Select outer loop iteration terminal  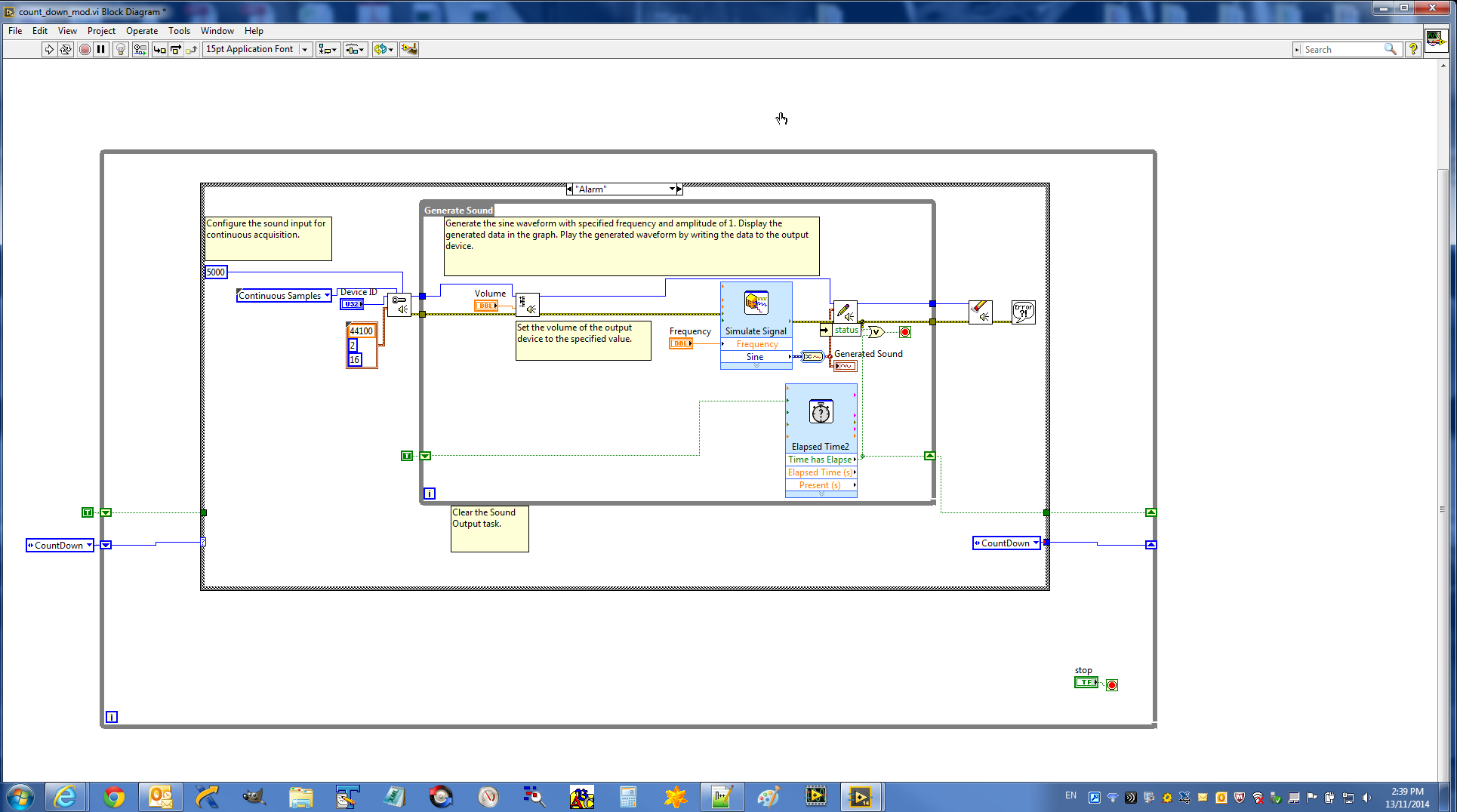click(112, 717)
